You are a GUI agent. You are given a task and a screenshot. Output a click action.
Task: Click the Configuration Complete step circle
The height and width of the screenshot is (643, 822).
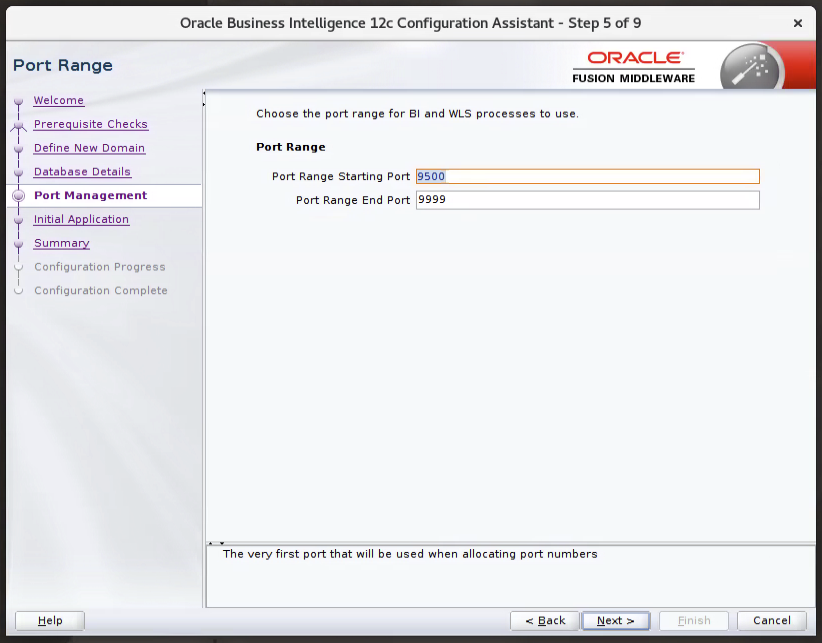pos(19,290)
